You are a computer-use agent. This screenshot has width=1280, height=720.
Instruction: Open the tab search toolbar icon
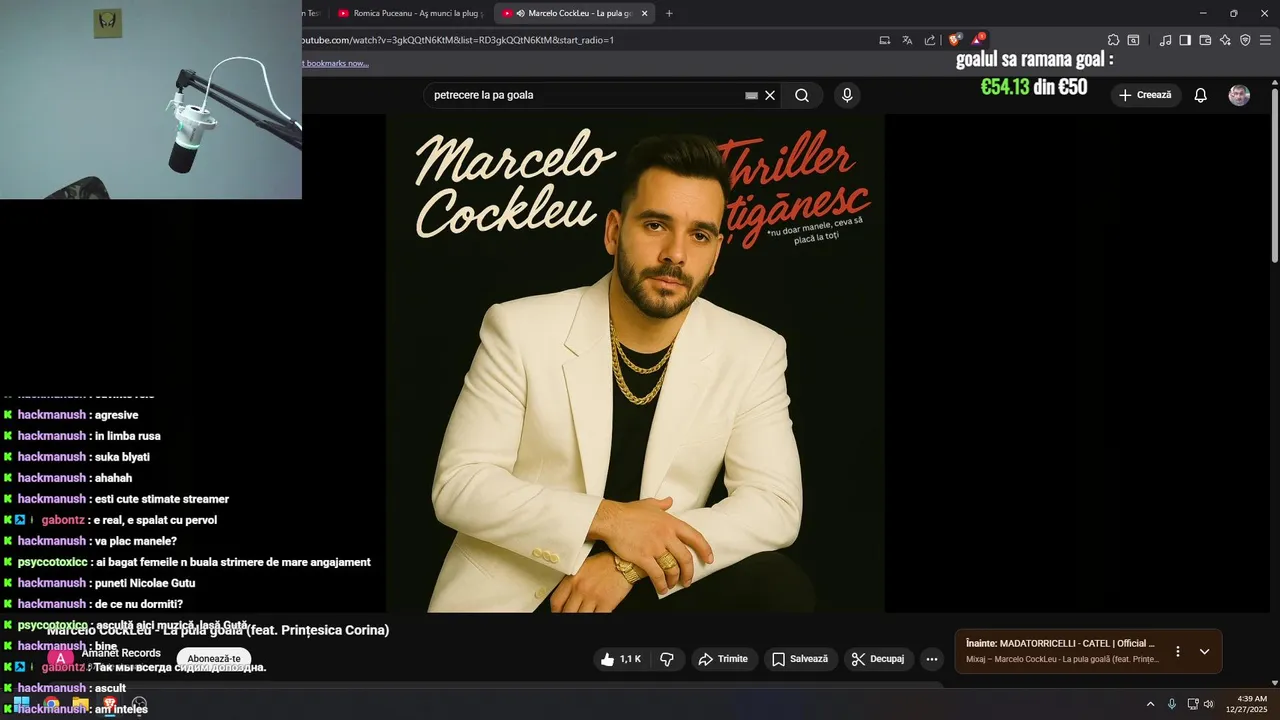pyautogui.click(x=1133, y=40)
